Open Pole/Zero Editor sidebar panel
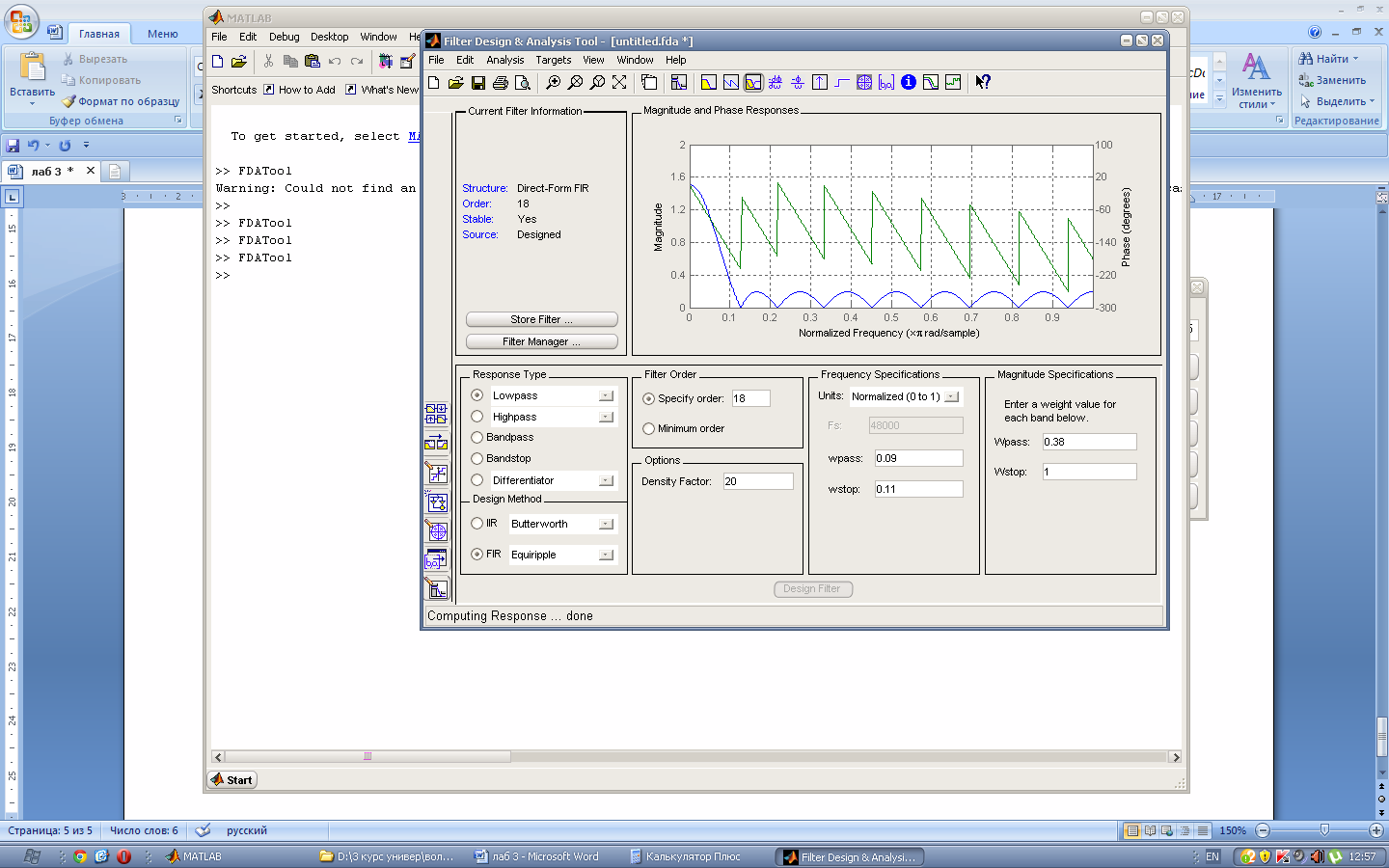 (x=436, y=530)
